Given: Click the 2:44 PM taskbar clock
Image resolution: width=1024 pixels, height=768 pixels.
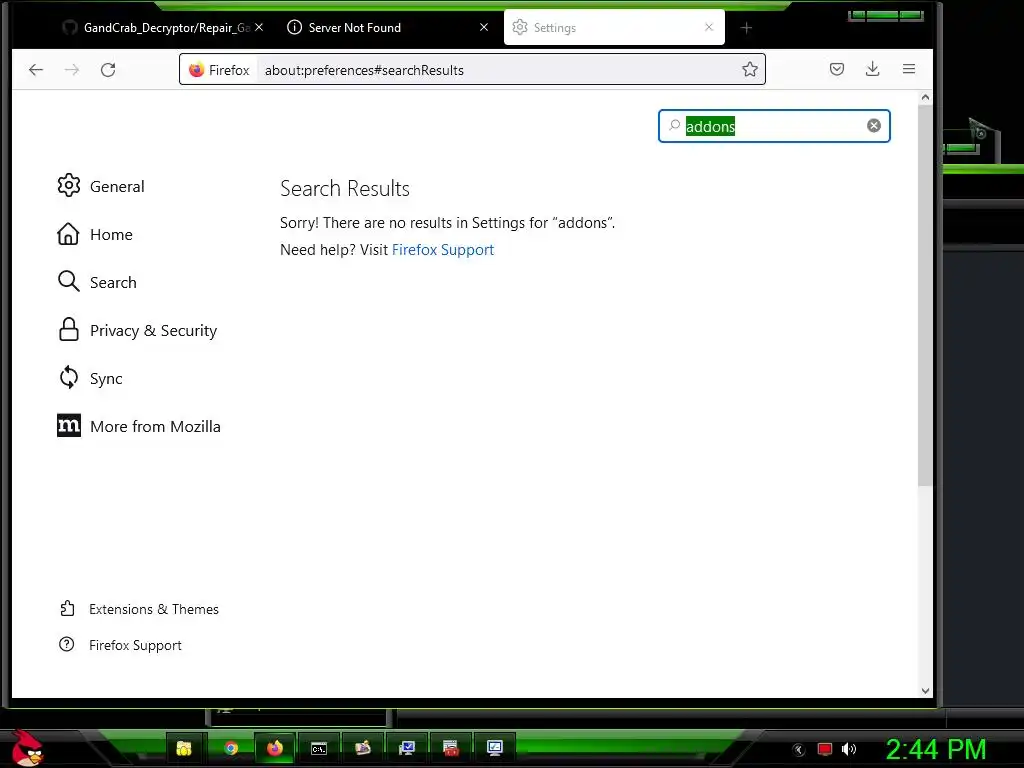Looking at the screenshot, I should point(936,750).
